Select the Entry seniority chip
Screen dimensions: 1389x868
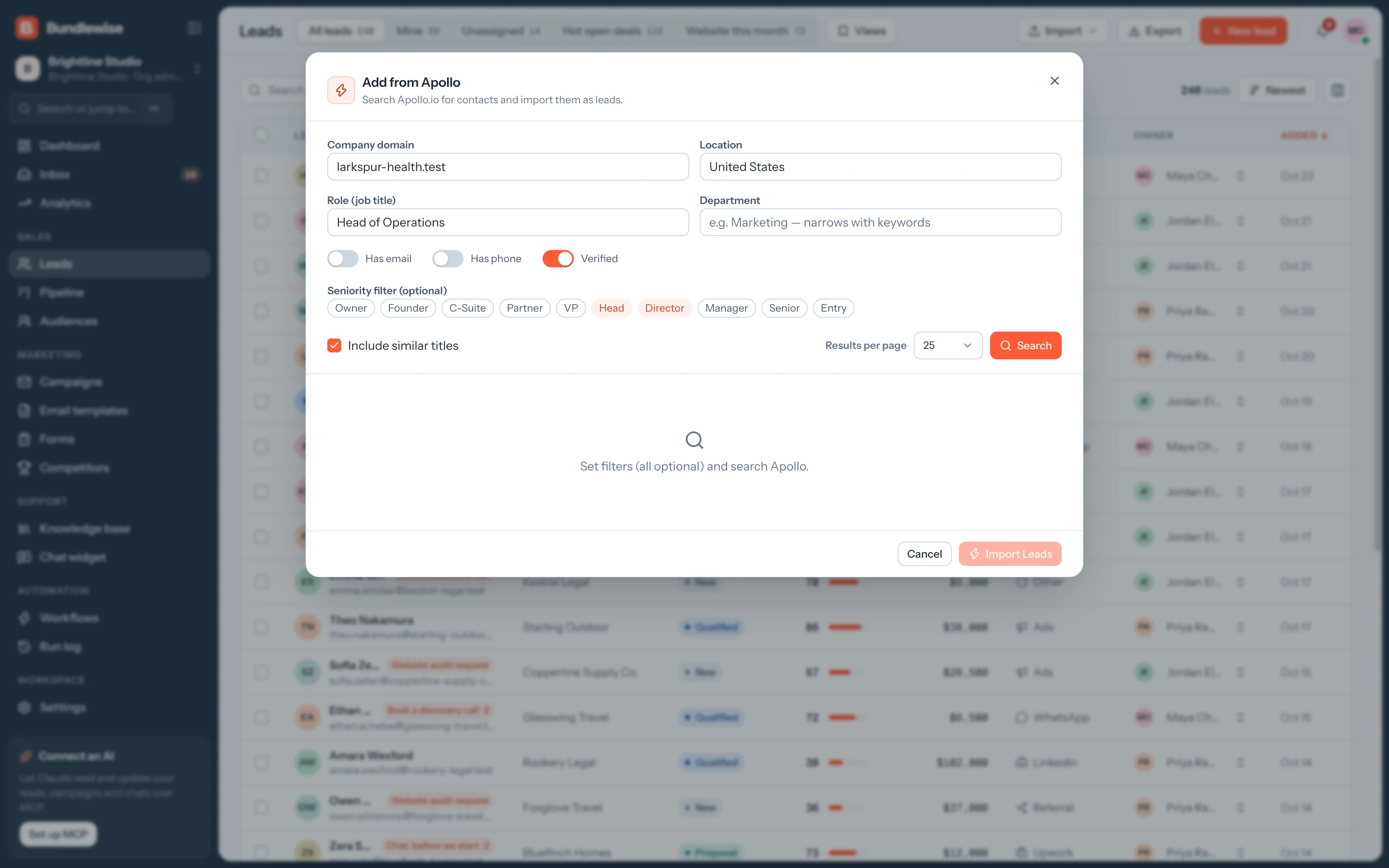pyautogui.click(x=833, y=308)
